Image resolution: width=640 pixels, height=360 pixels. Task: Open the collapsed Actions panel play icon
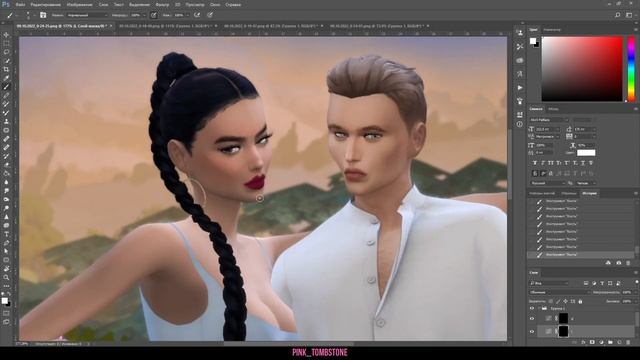click(x=520, y=87)
